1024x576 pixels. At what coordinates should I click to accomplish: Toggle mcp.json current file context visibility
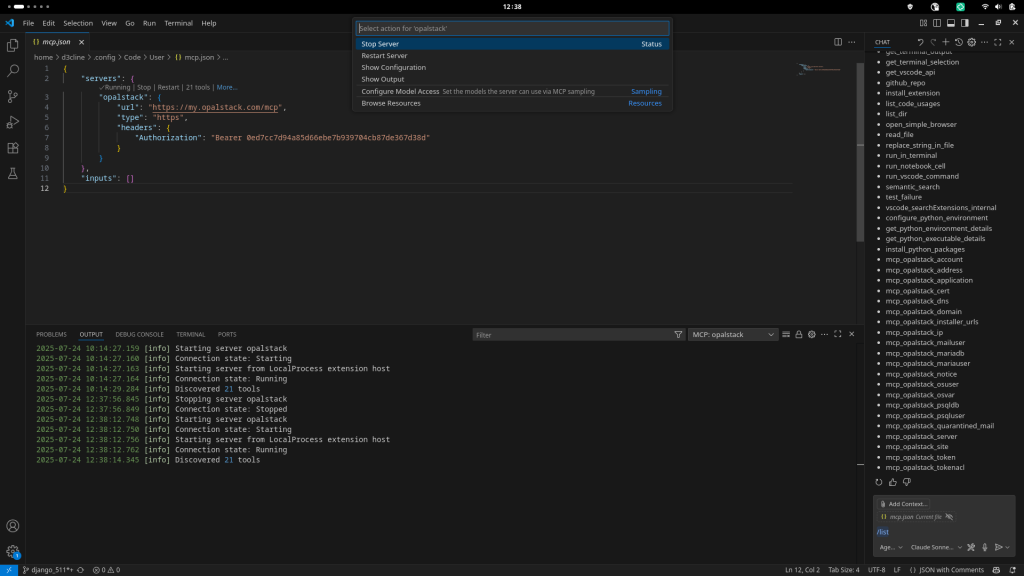pyautogui.click(x=950, y=517)
